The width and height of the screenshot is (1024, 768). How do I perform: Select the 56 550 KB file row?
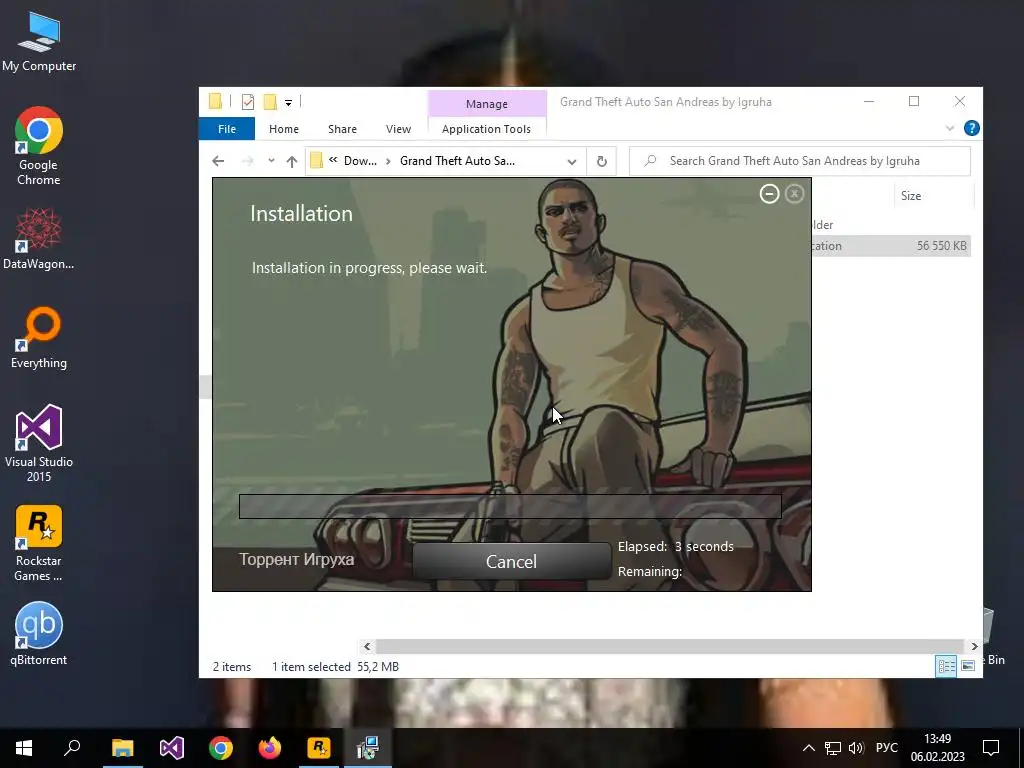tap(891, 246)
